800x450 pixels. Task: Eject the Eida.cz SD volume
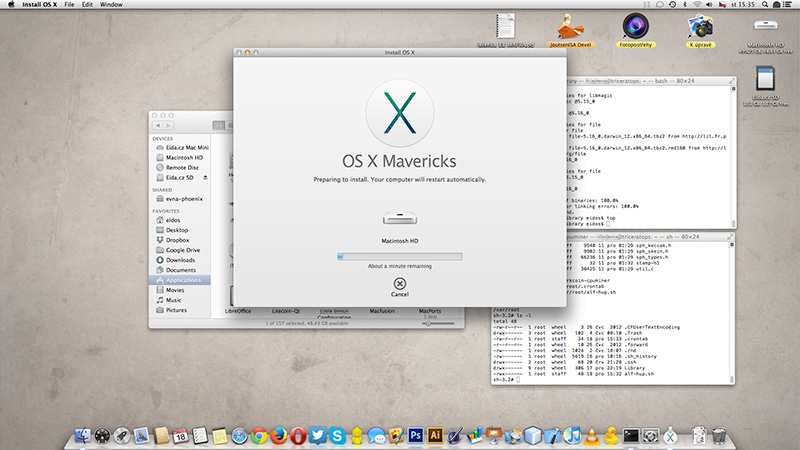(206, 178)
